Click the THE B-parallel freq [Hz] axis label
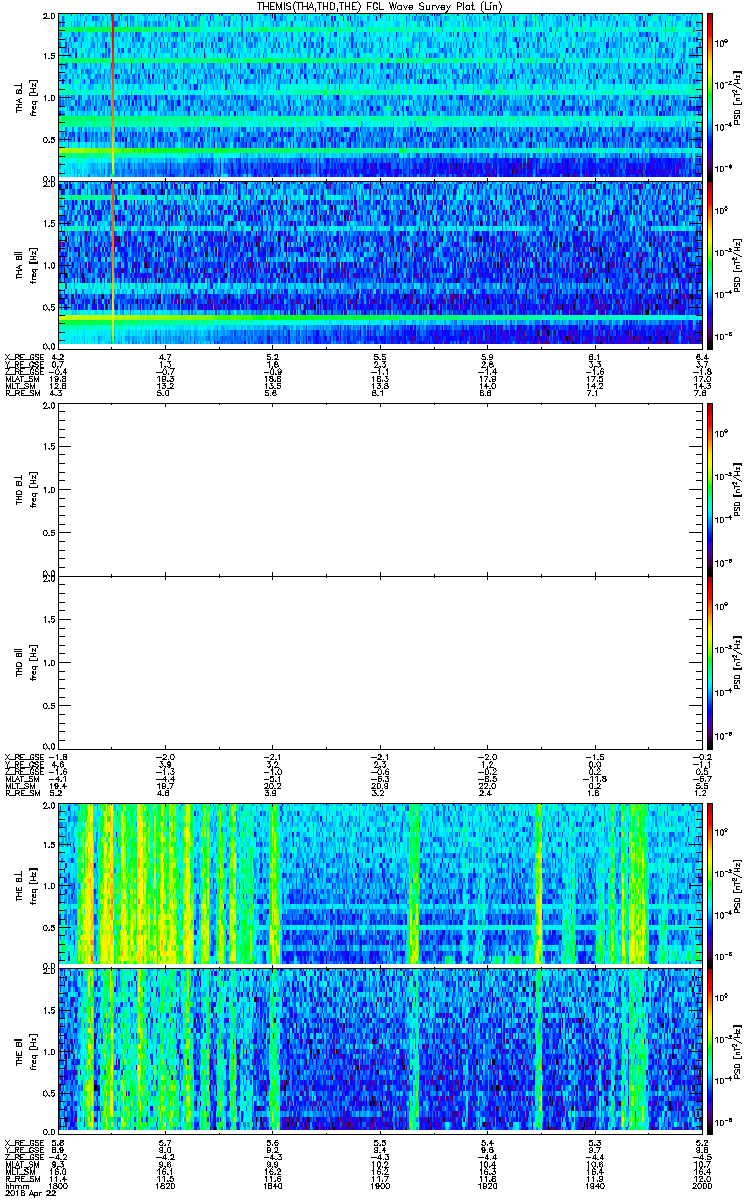The height and width of the screenshot is (1200, 750). coord(26,1050)
